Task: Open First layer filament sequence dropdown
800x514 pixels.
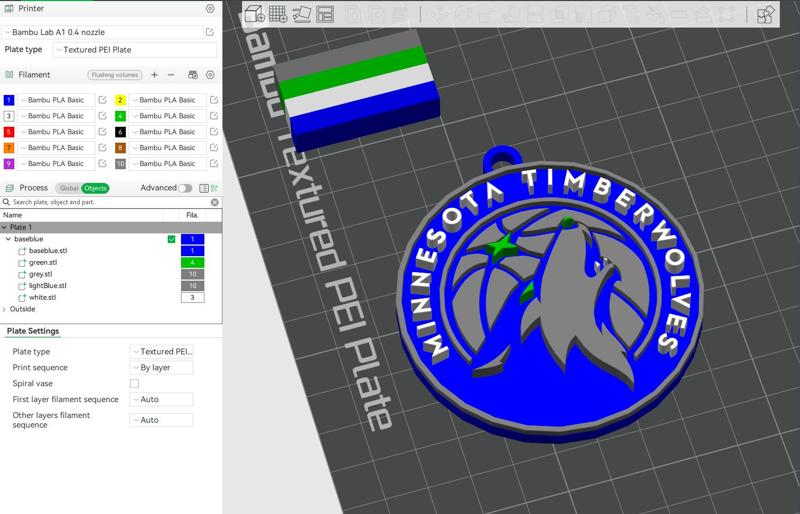Action: pyautogui.click(x=161, y=399)
